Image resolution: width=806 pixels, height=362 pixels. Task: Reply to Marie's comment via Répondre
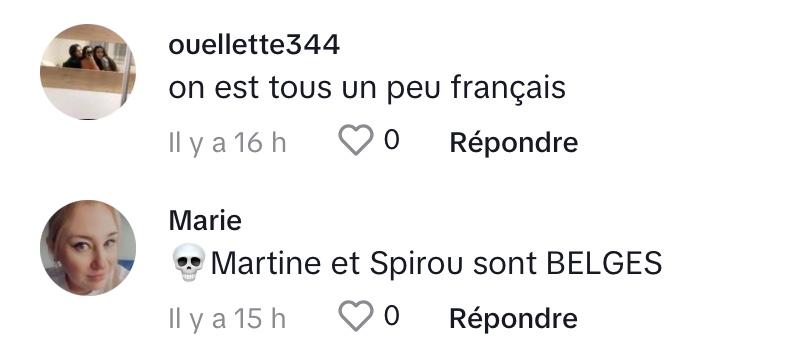[514, 318]
